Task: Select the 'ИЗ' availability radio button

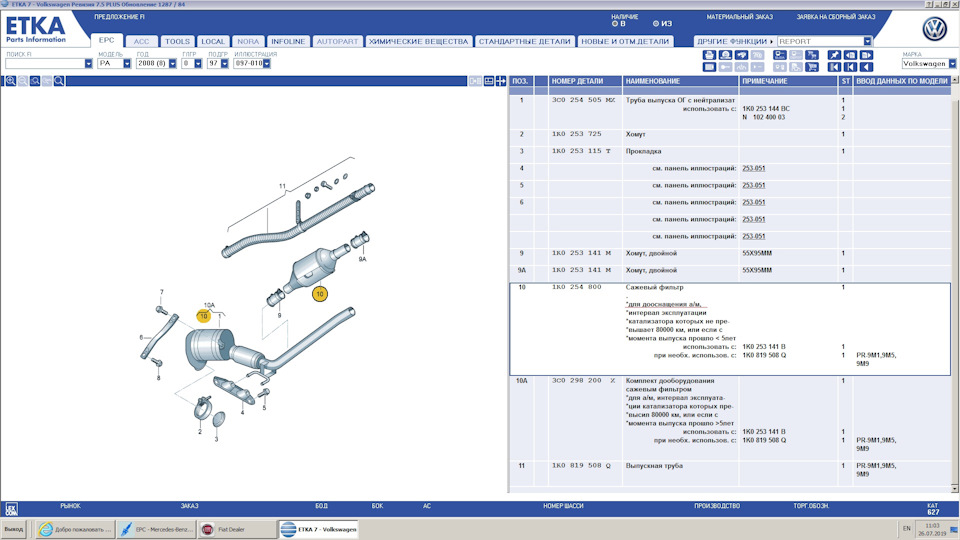Action: point(656,24)
